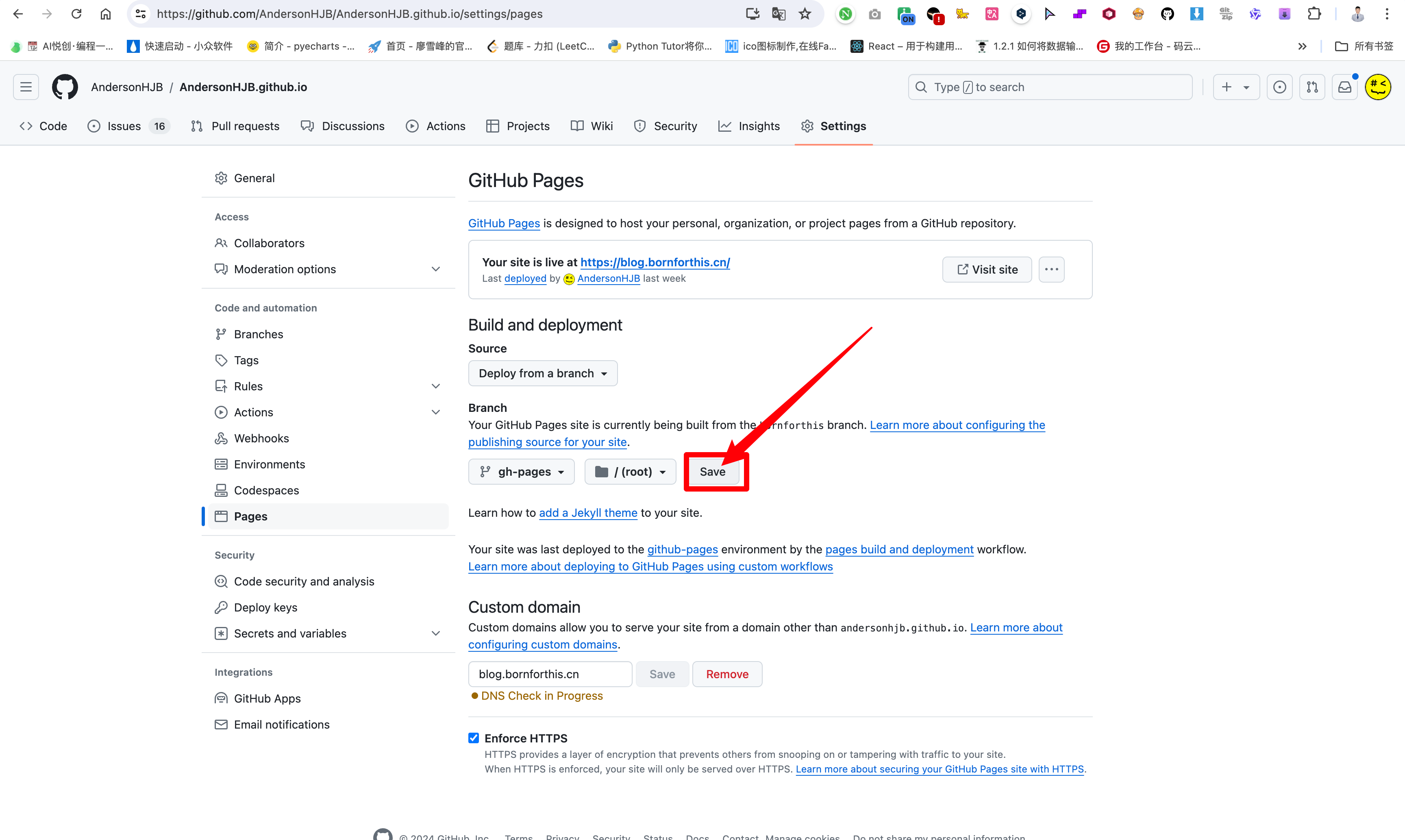Open the browser profile avatar
This screenshot has width=1405, height=840.
(1357, 13)
